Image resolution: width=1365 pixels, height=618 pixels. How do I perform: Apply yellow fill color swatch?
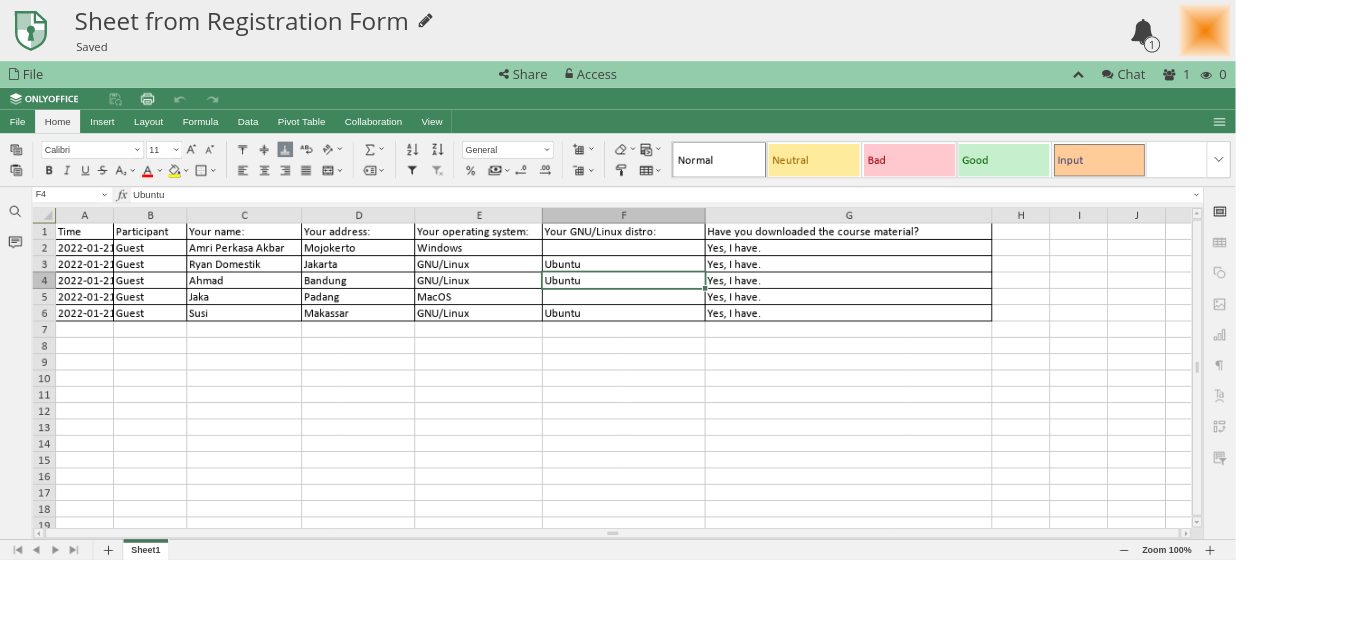174,171
